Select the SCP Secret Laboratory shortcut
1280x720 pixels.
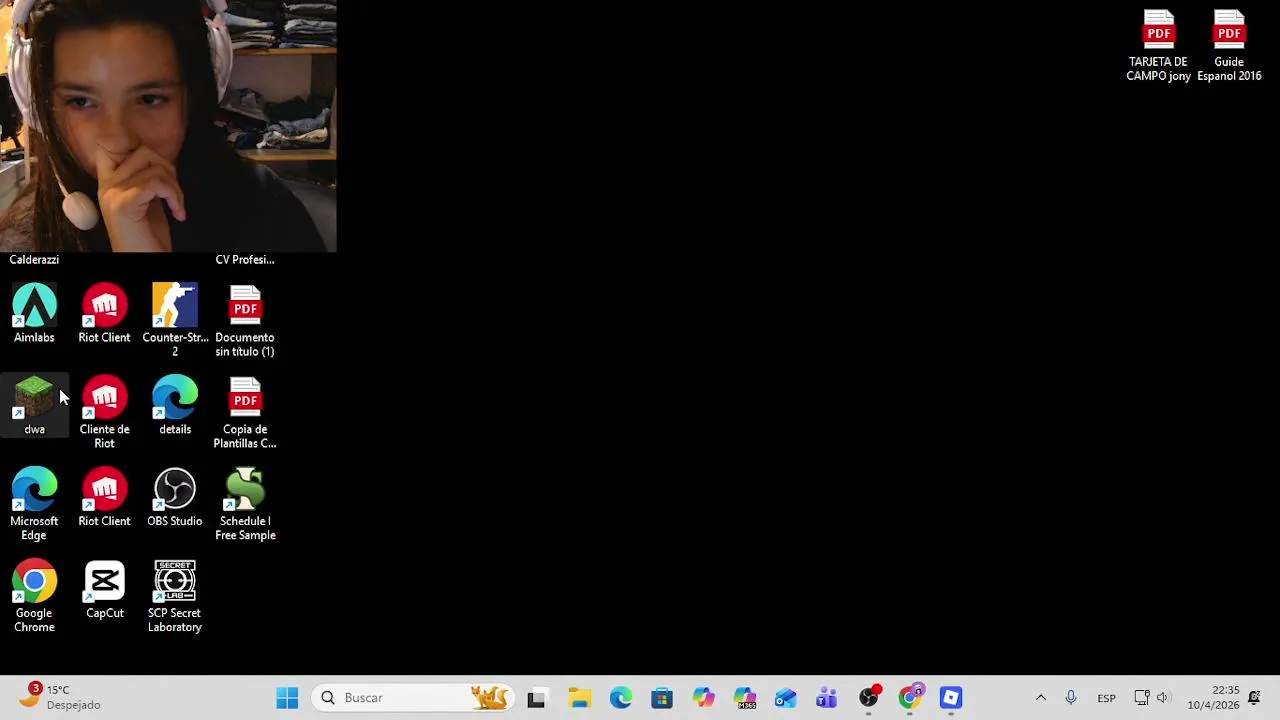(175, 596)
